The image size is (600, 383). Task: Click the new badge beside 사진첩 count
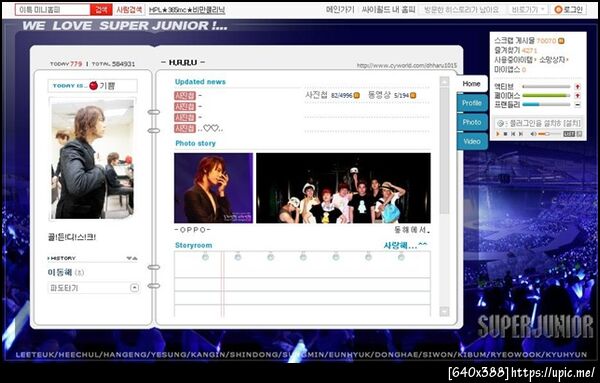click(x=356, y=95)
